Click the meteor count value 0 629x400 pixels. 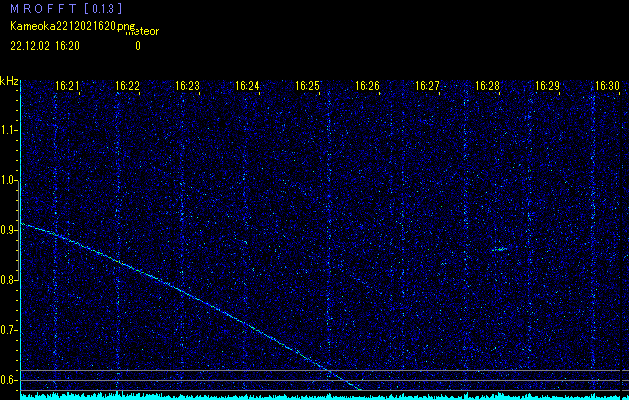pos(138,46)
